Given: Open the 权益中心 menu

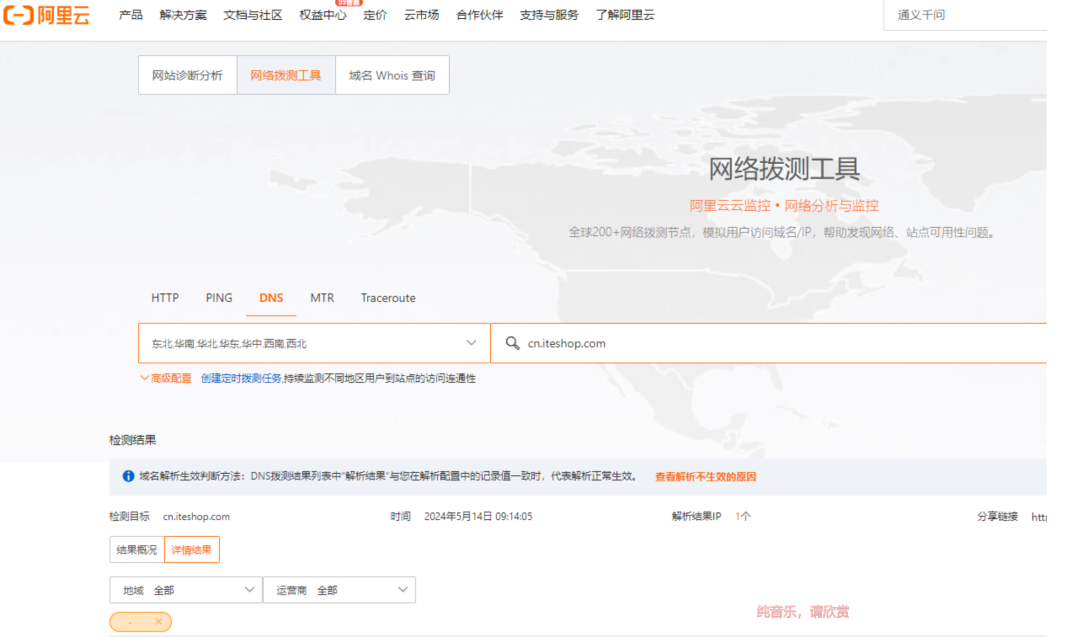Looking at the screenshot, I should pyautogui.click(x=322, y=14).
